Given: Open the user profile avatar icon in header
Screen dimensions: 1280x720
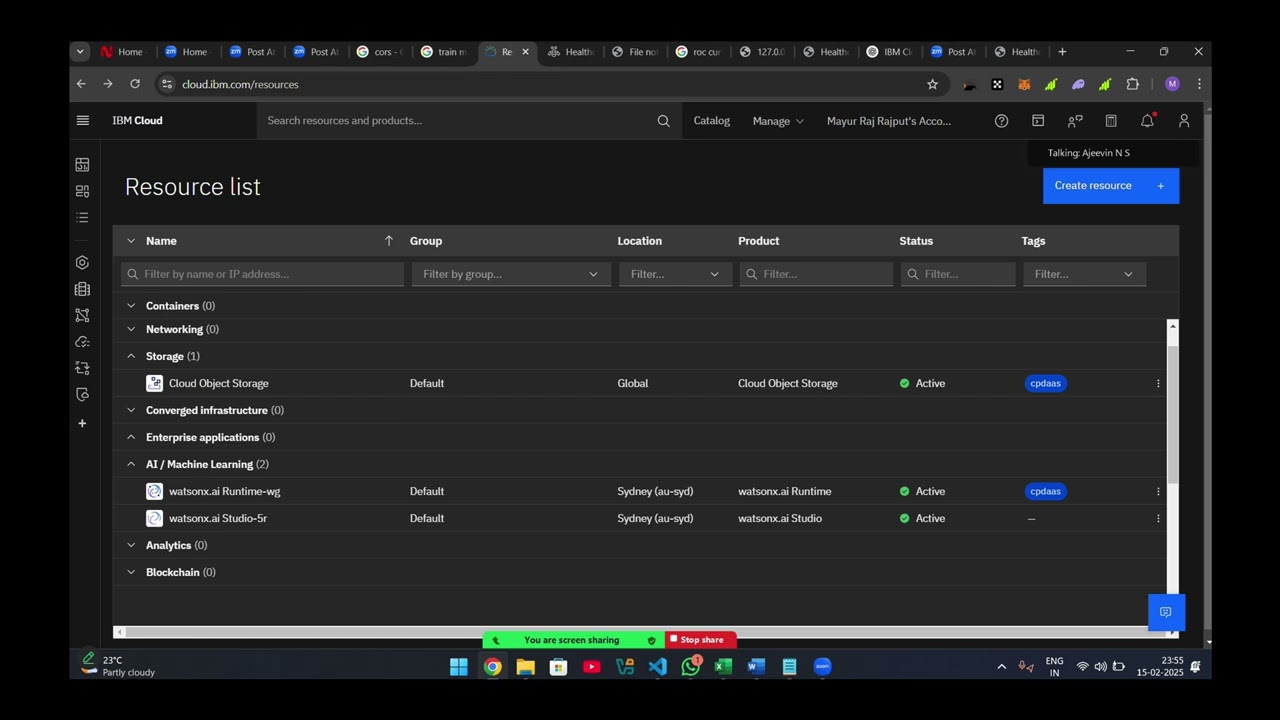Looking at the screenshot, I should (x=1184, y=121).
